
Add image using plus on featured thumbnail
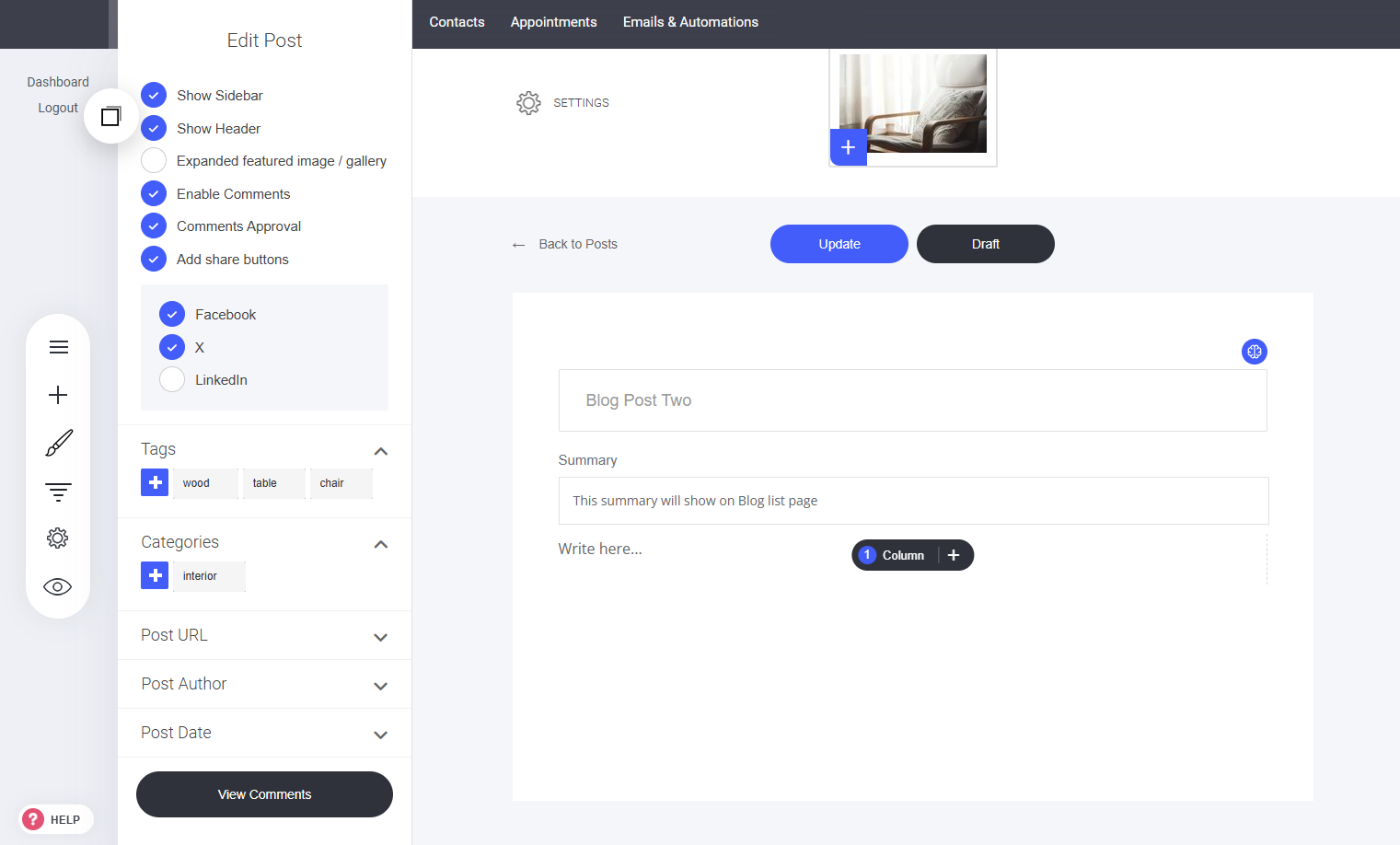point(848,147)
